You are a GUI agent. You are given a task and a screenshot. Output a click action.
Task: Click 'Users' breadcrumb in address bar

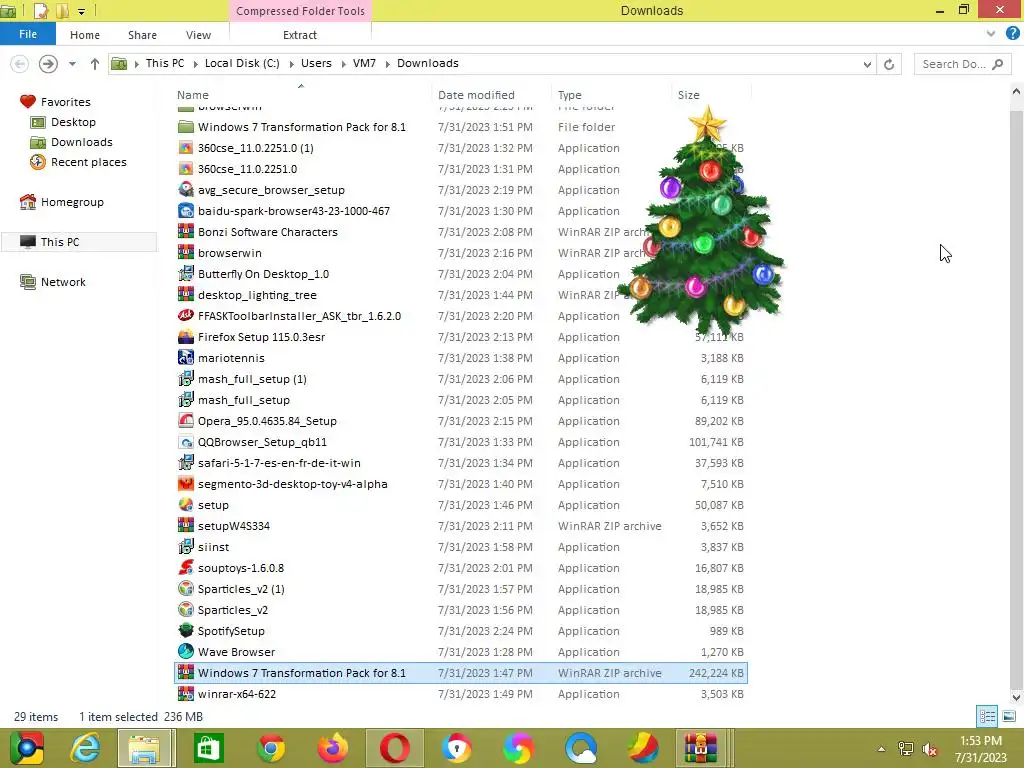316,63
